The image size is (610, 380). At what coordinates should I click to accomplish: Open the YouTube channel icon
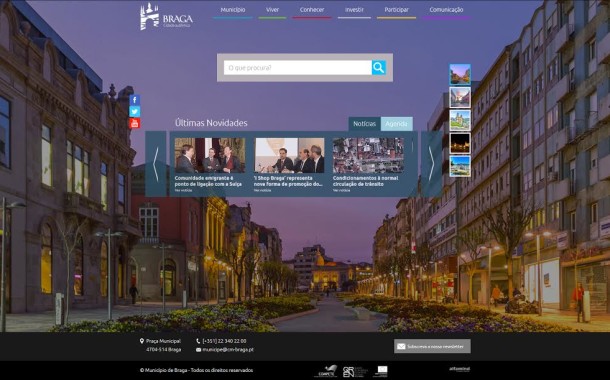pos(135,123)
